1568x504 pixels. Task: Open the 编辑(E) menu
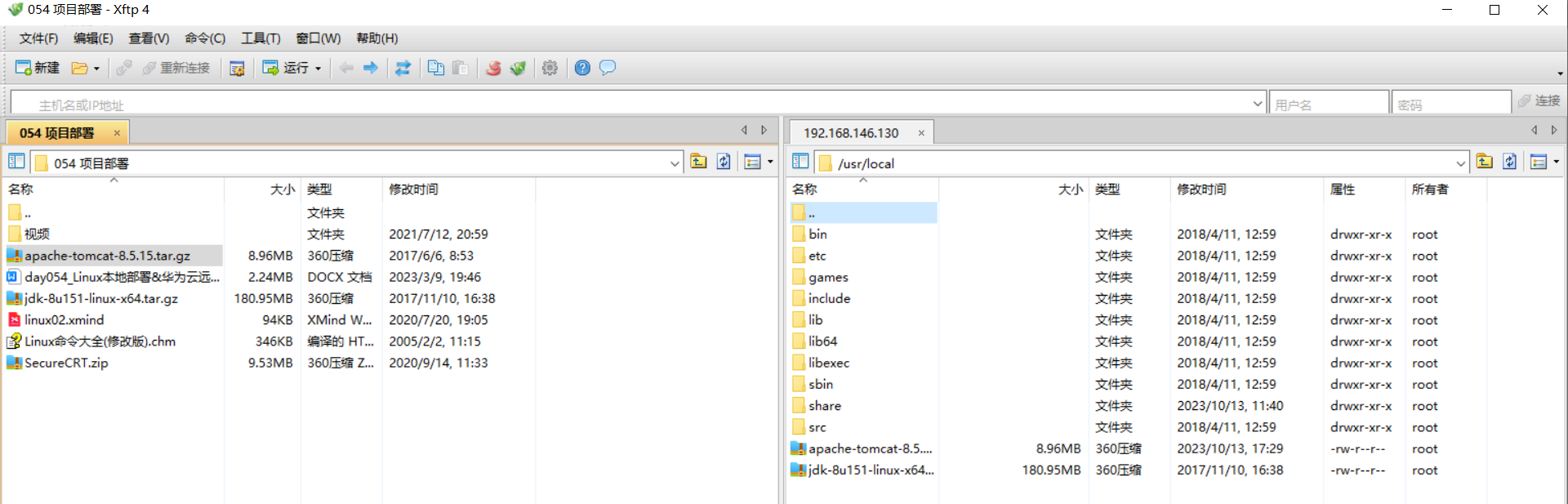(x=93, y=38)
